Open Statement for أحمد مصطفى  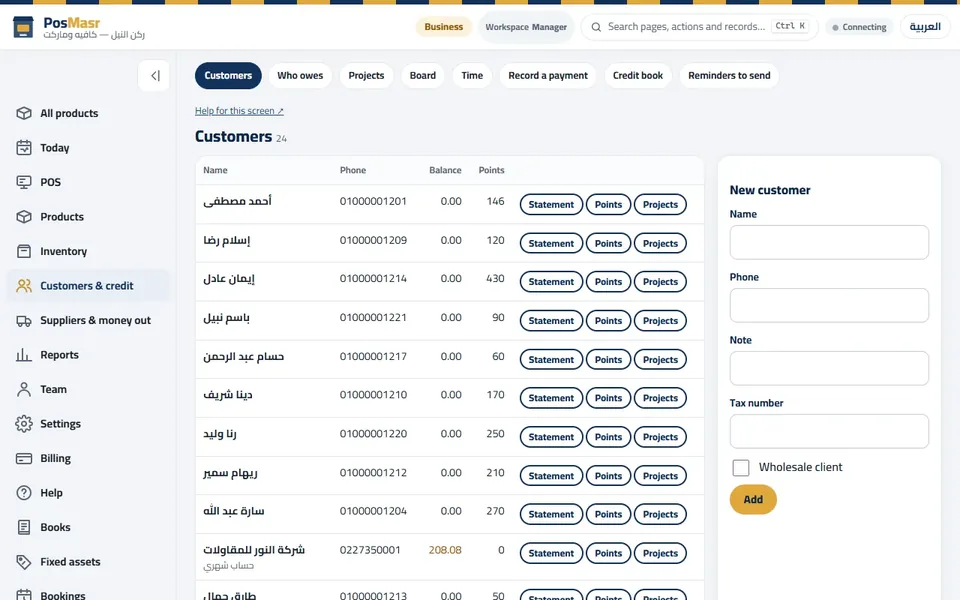pyautogui.click(x=551, y=204)
